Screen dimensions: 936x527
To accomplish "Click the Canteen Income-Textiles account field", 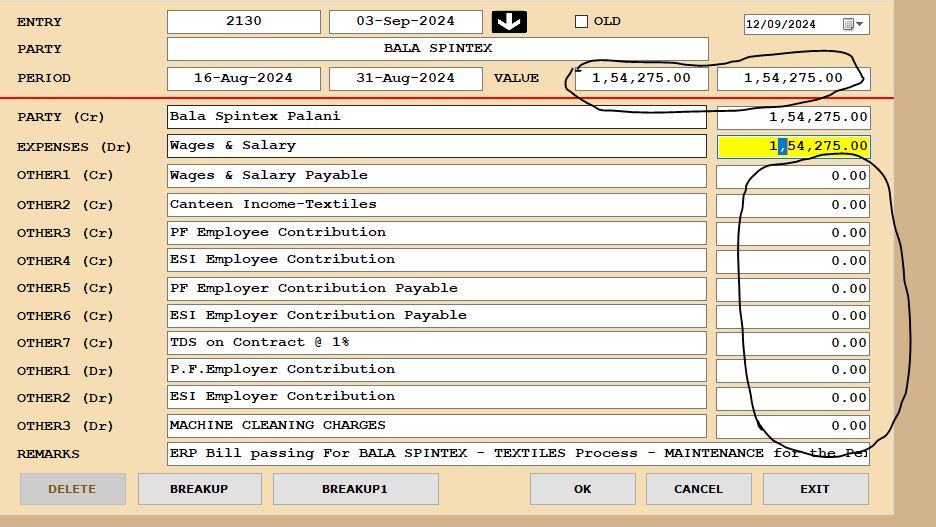I will 437,205.
